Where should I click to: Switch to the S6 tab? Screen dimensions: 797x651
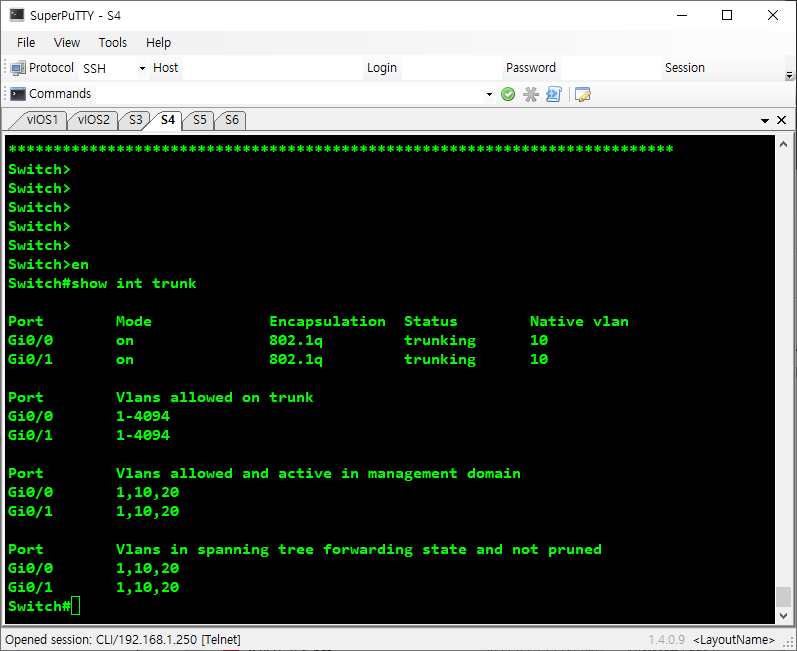coord(231,120)
